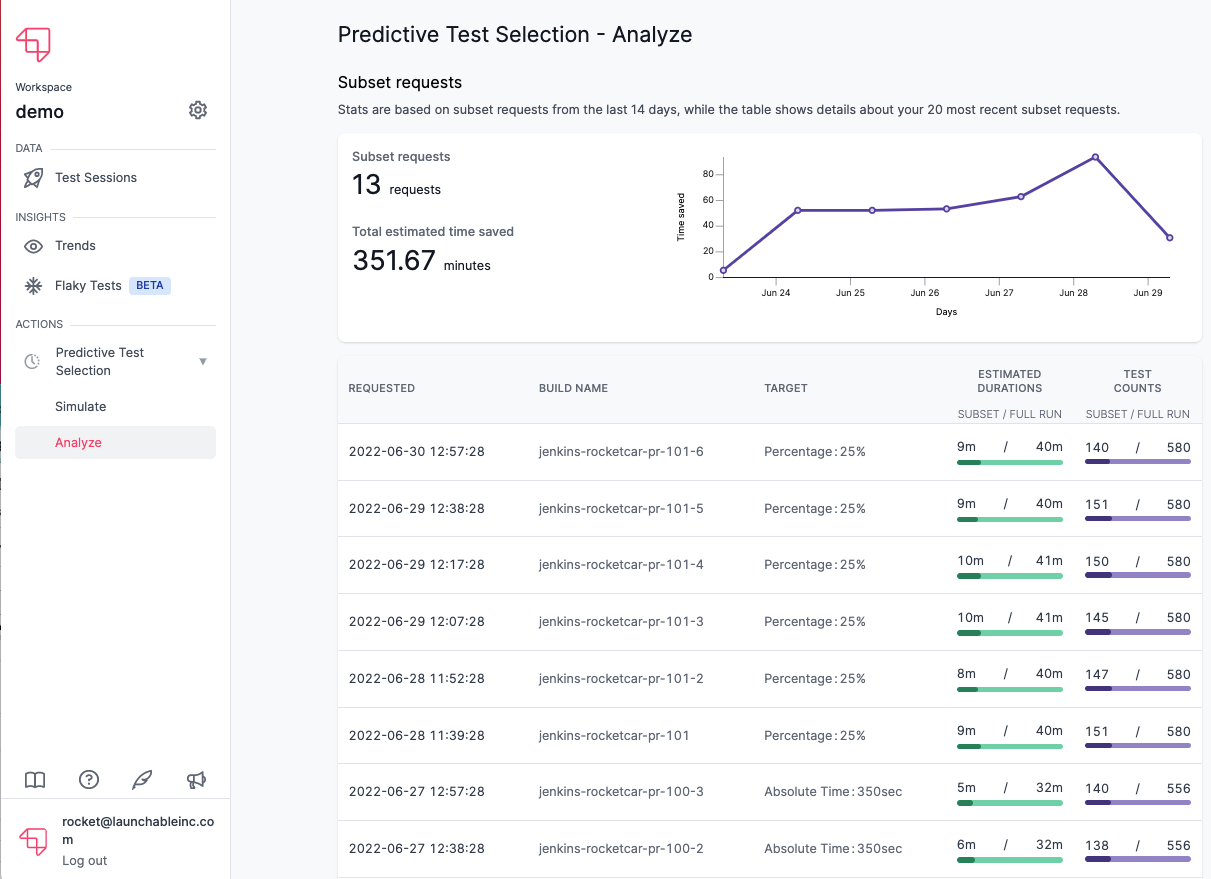Open workspace settings with the gear icon
The height and width of the screenshot is (879, 1211).
coord(197,110)
